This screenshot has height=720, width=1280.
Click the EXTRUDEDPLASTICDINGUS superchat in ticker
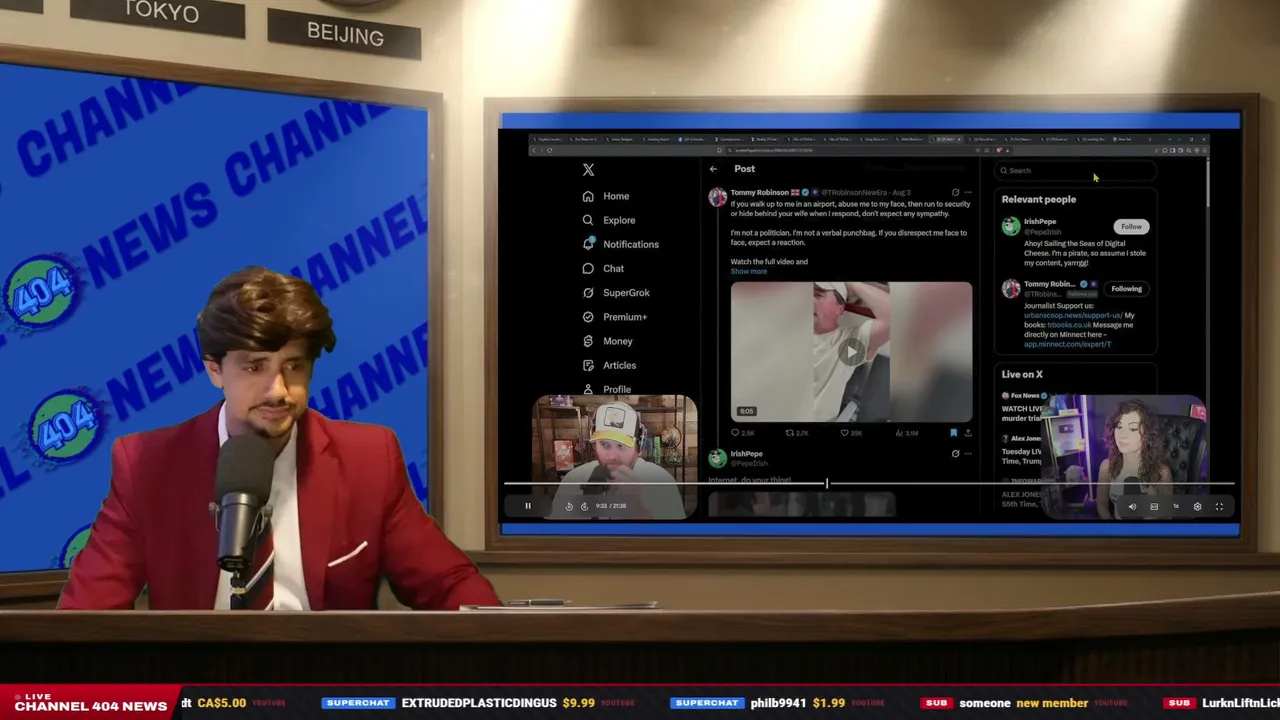[x=458, y=703]
